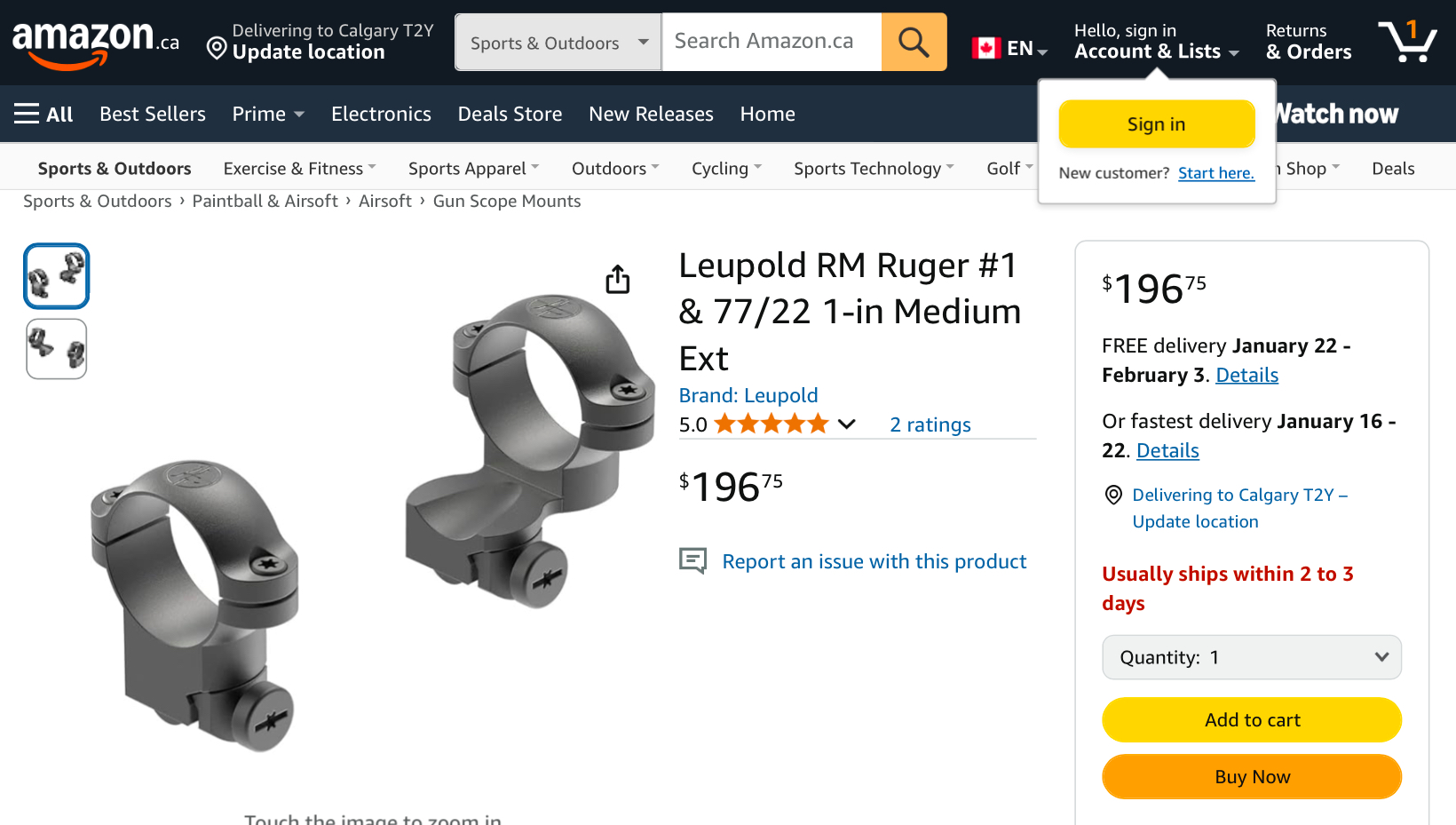Click the Sign in button

click(1156, 123)
